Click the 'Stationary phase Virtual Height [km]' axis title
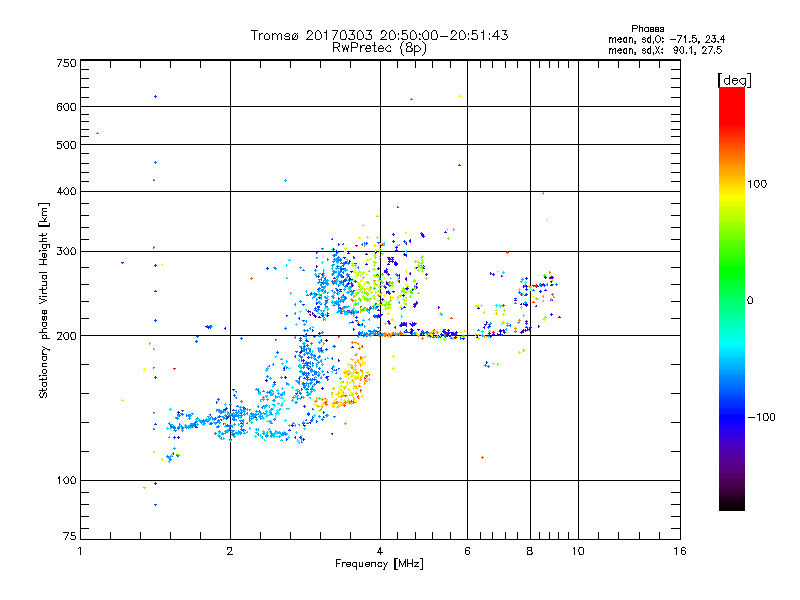 44,301
